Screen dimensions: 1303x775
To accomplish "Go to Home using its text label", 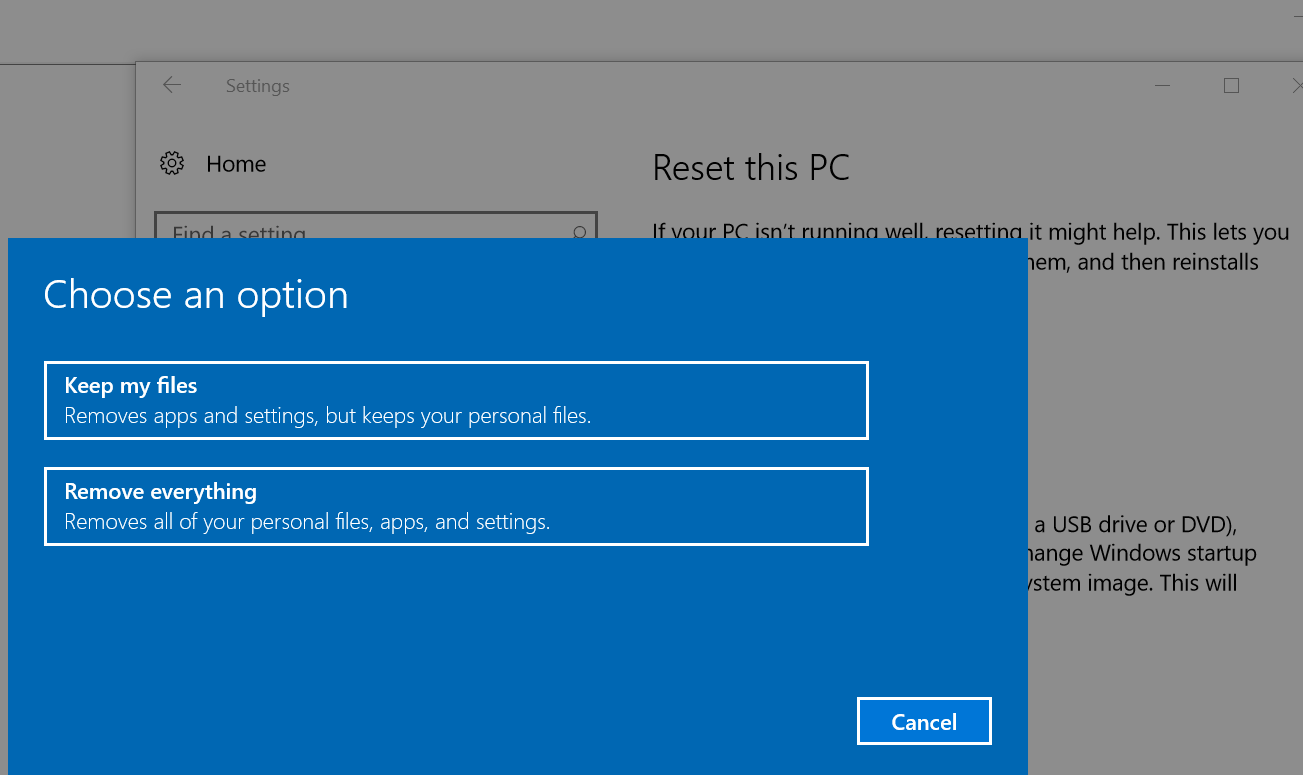I will [x=236, y=164].
